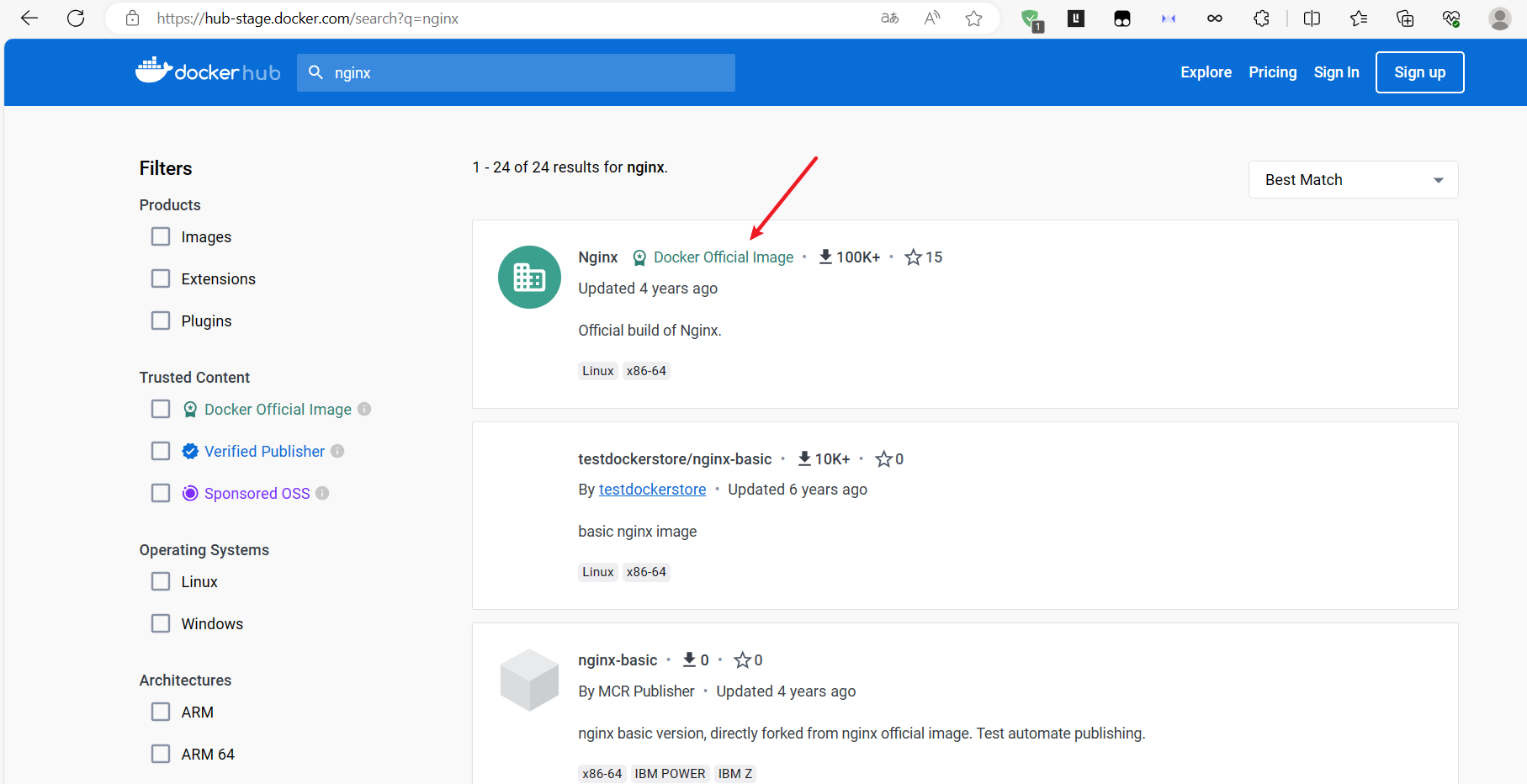Click the search magnifier icon
Screen dimensions: 1527x784
tap(315, 72)
